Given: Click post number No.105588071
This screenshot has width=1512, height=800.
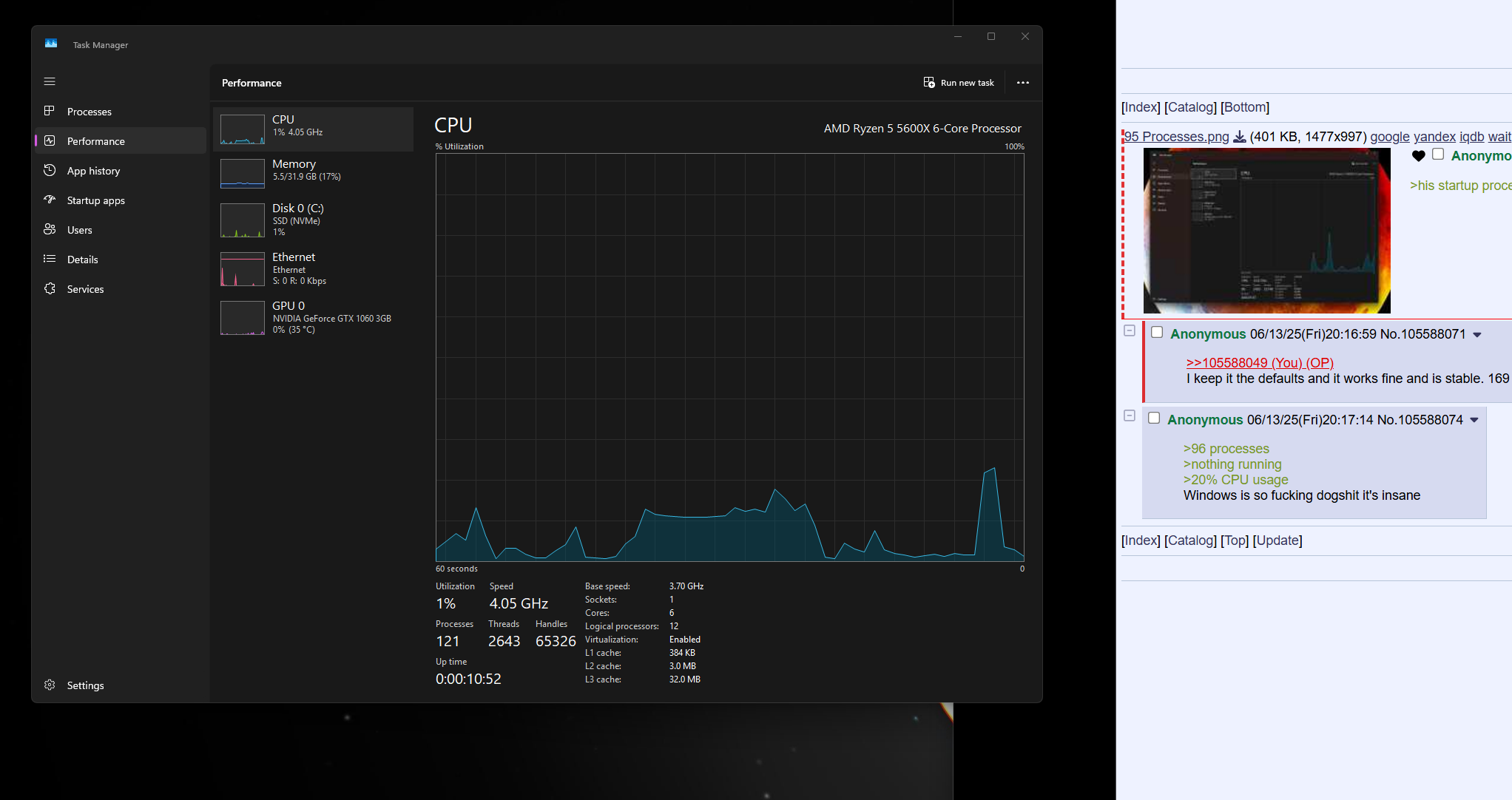Looking at the screenshot, I should click(1423, 334).
